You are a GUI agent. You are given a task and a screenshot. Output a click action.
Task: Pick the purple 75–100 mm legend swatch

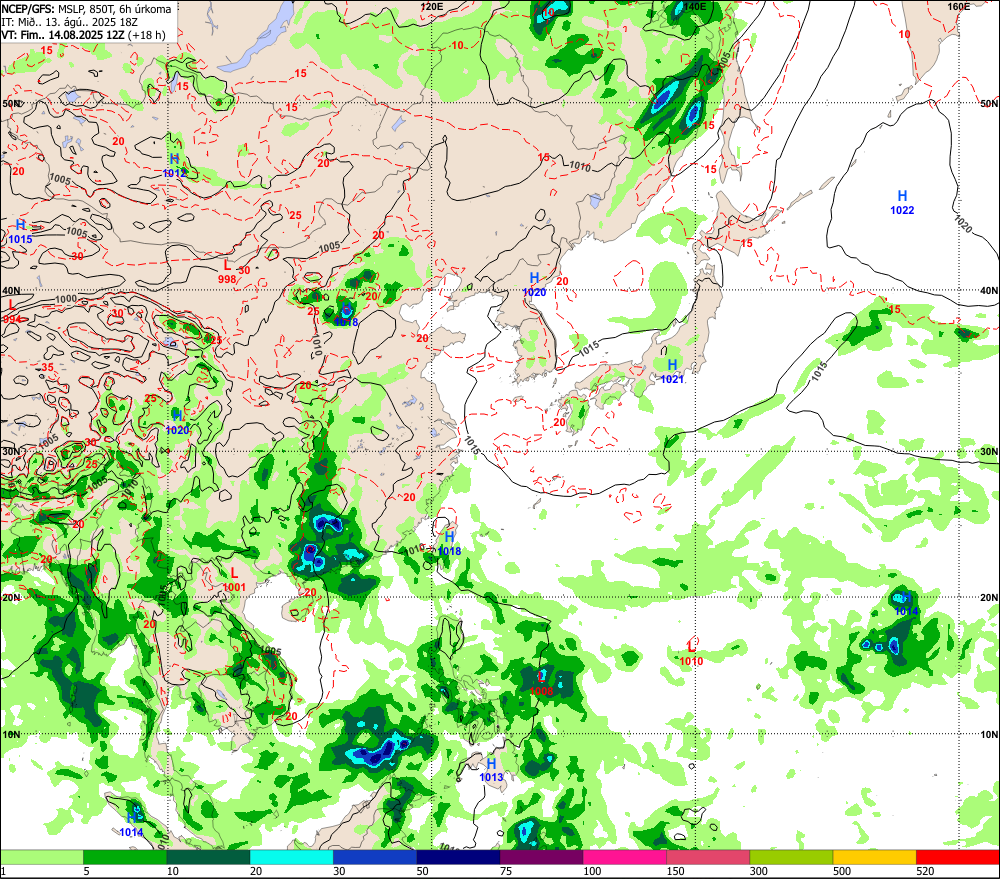click(x=541, y=857)
